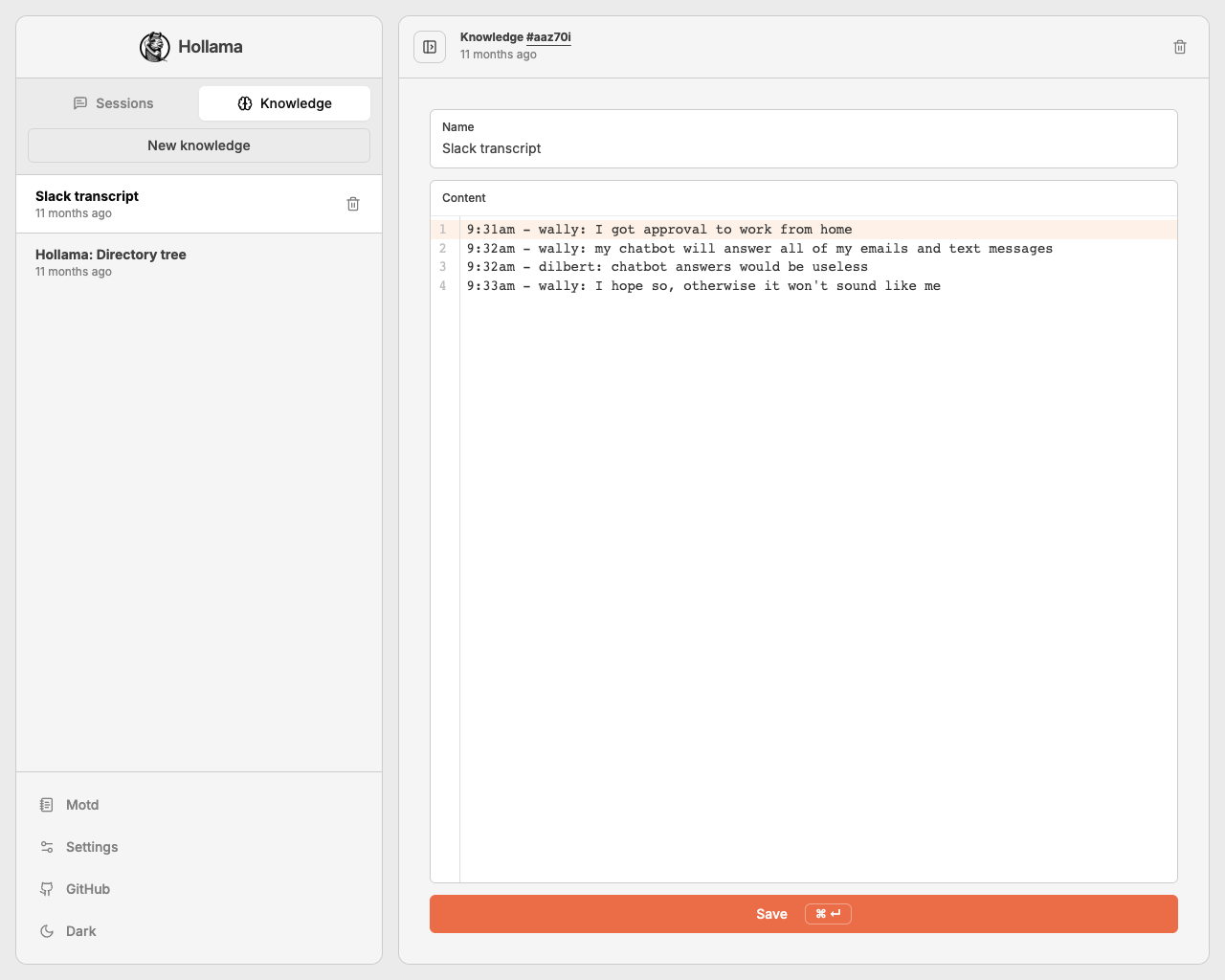Click the Name input field

click(802, 148)
